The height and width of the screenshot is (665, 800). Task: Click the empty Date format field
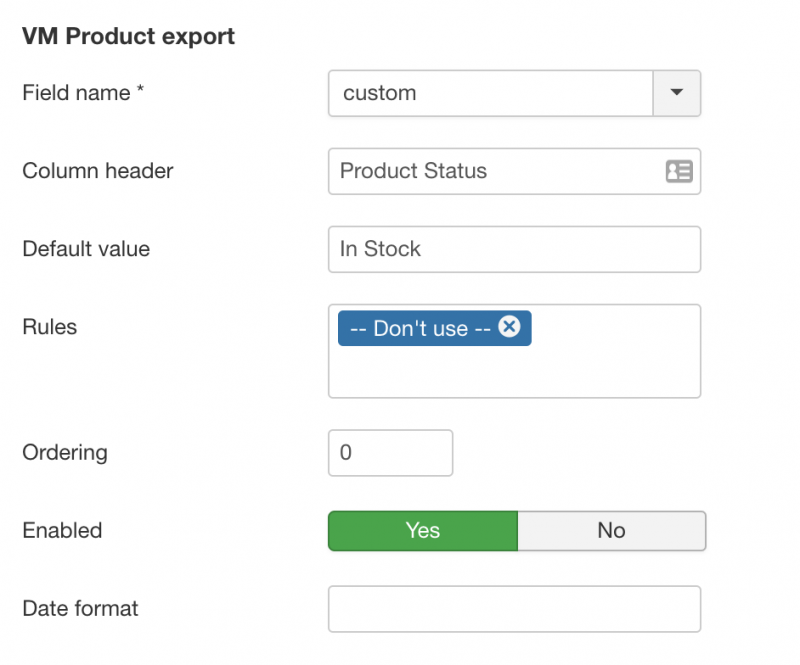pyautogui.click(x=514, y=609)
